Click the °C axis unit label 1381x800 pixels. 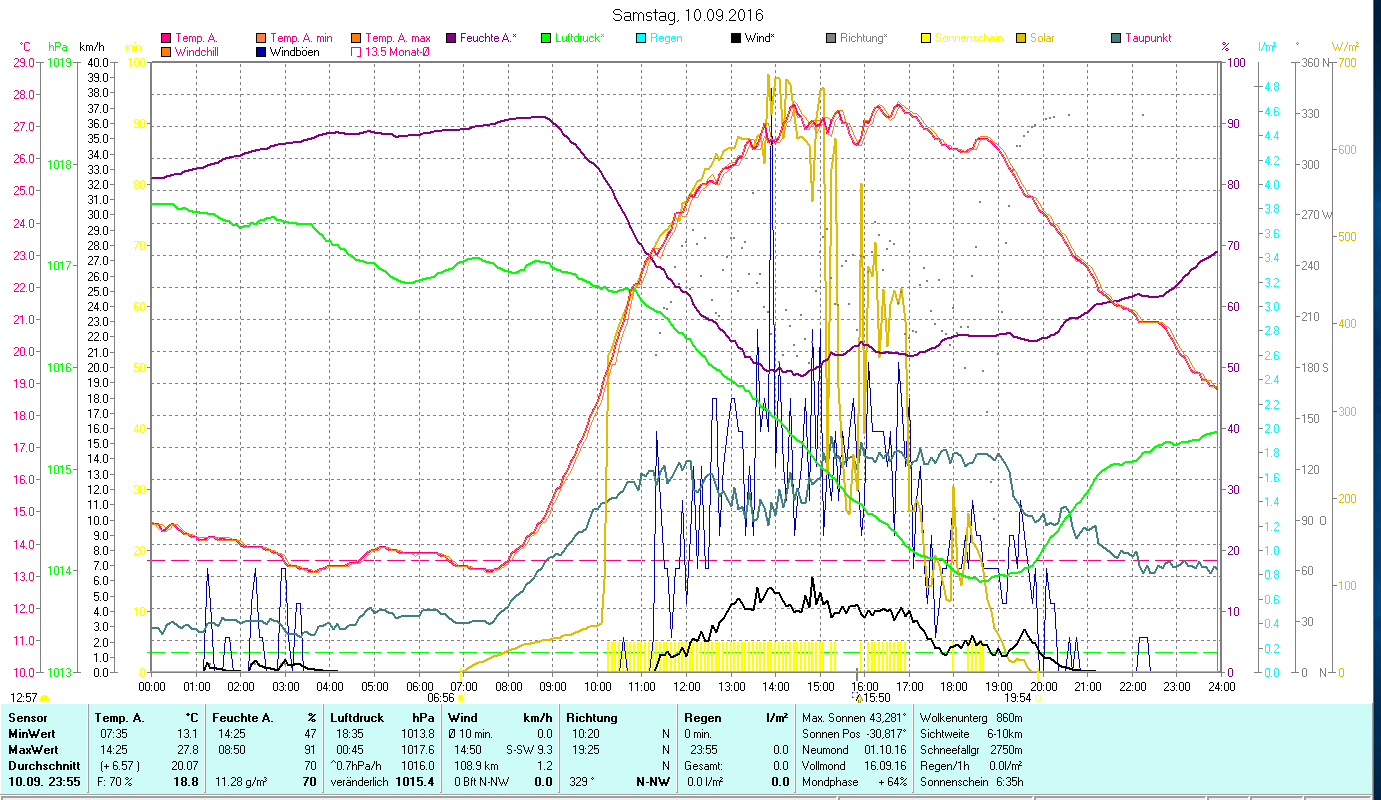pyautogui.click(x=25, y=47)
